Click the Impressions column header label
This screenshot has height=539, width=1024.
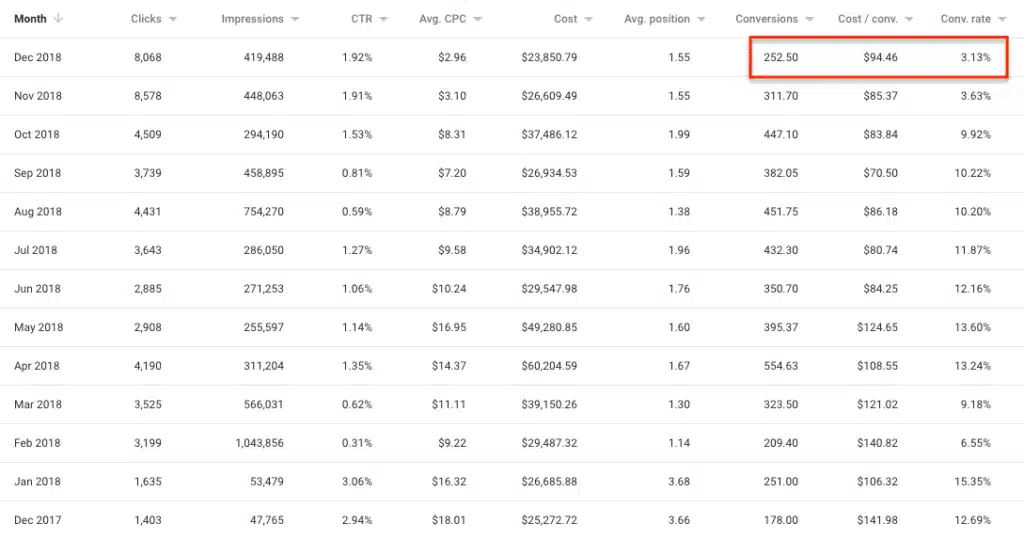pyautogui.click(x=252, y=19)
